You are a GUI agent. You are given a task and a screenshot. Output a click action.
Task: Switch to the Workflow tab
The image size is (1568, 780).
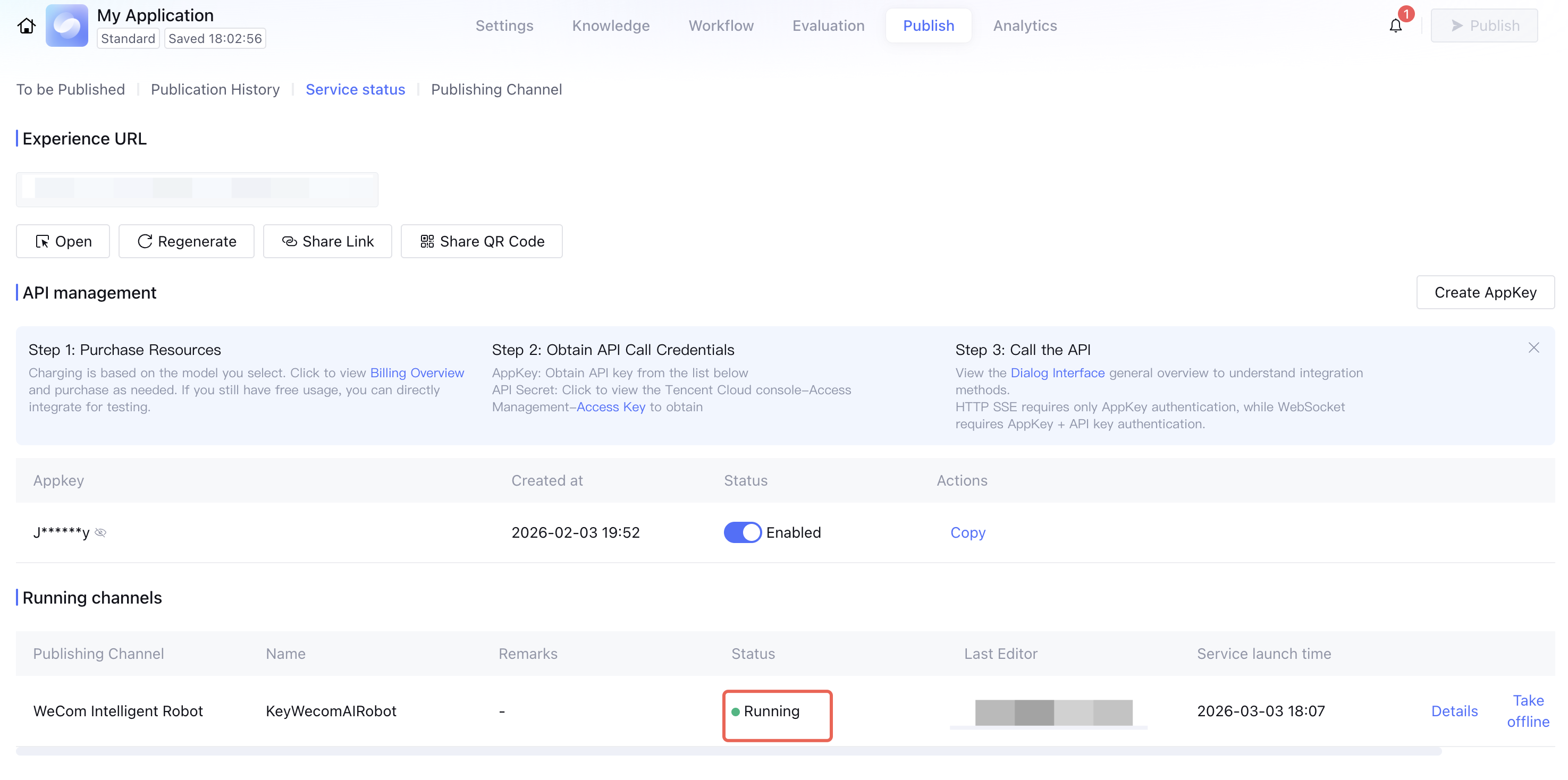[721, 26]
